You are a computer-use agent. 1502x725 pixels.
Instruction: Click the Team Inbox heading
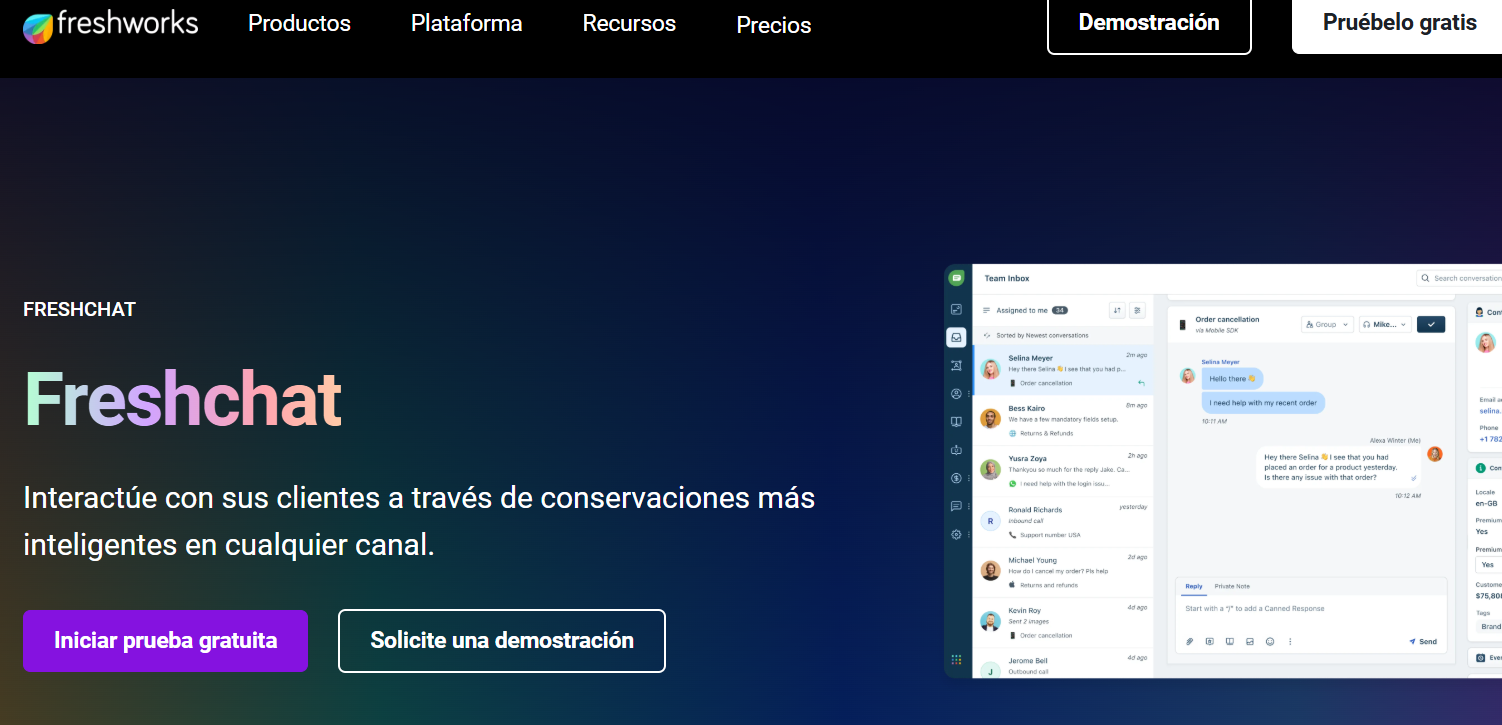pos(1007,278)
